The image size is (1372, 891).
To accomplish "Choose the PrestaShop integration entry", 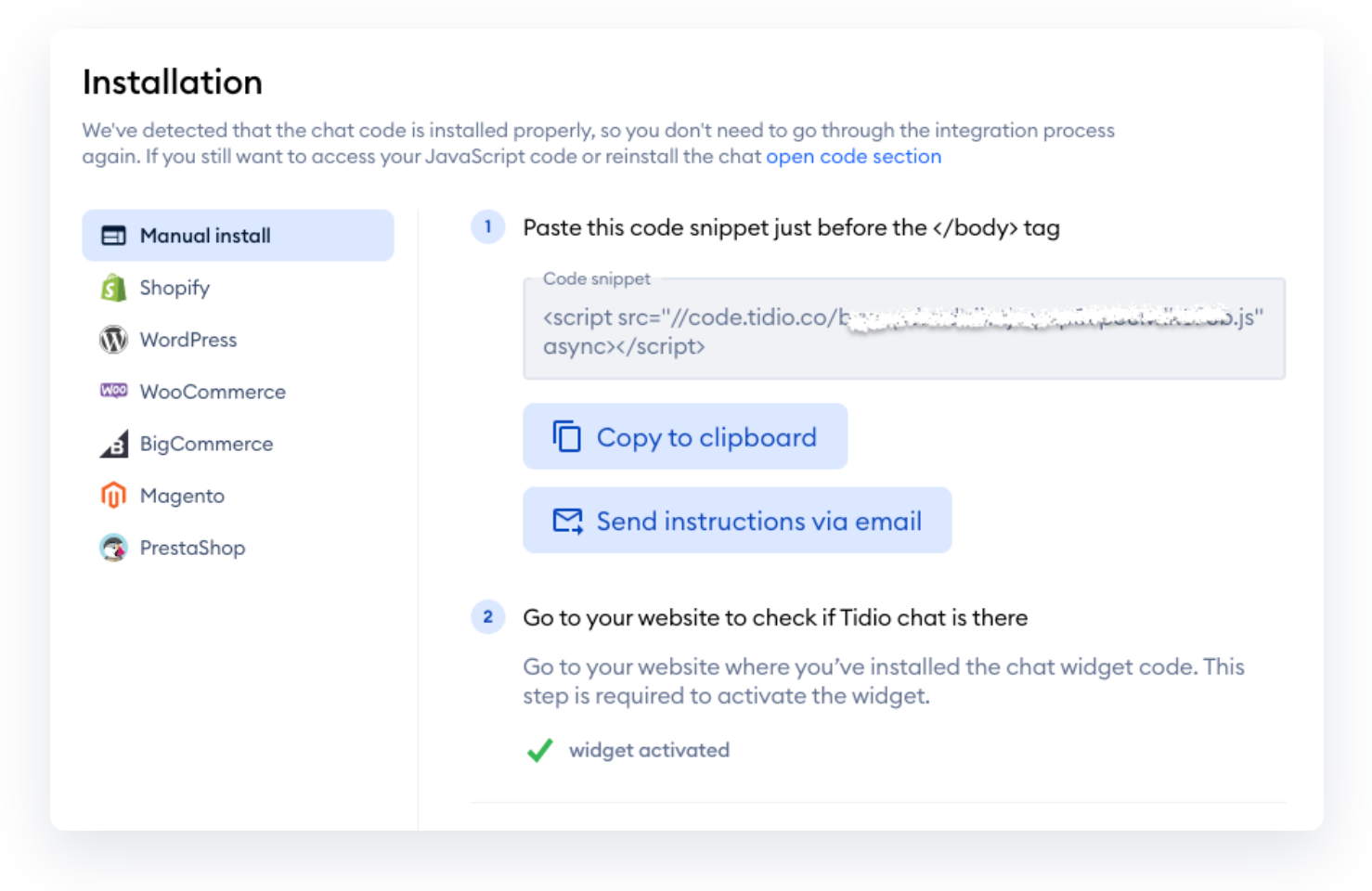I will click(192, 548).
